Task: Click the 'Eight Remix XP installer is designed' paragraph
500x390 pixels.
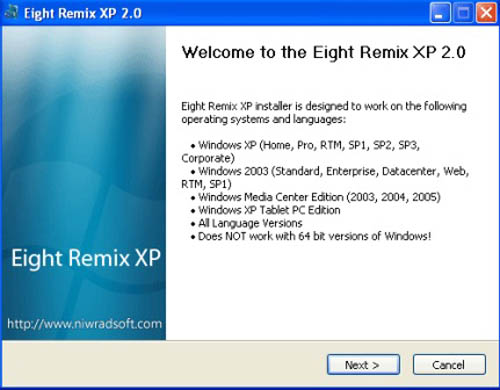Action: (324, 113)
